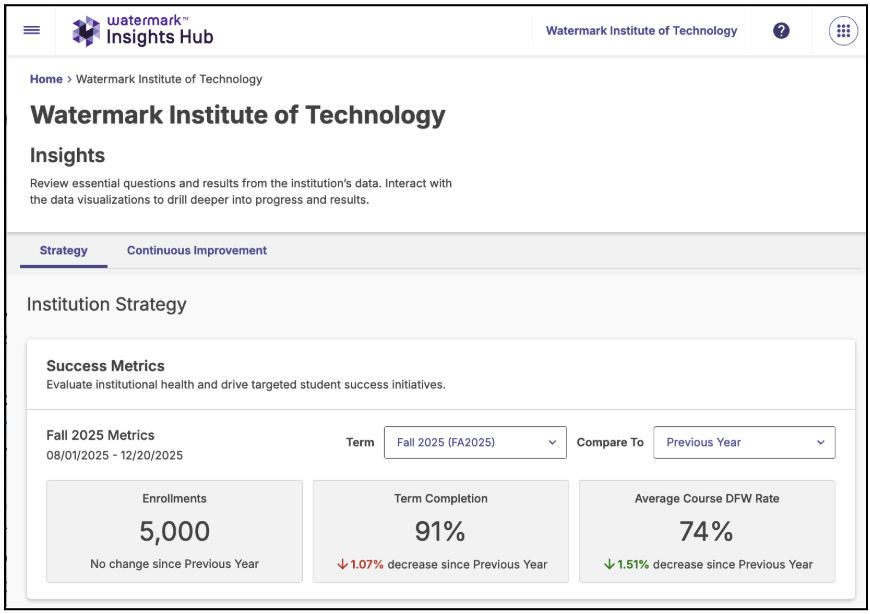Screen dimensions: 870x614
Task: Click the green 1.51% decrease indicator
Action: pos(626,565)
